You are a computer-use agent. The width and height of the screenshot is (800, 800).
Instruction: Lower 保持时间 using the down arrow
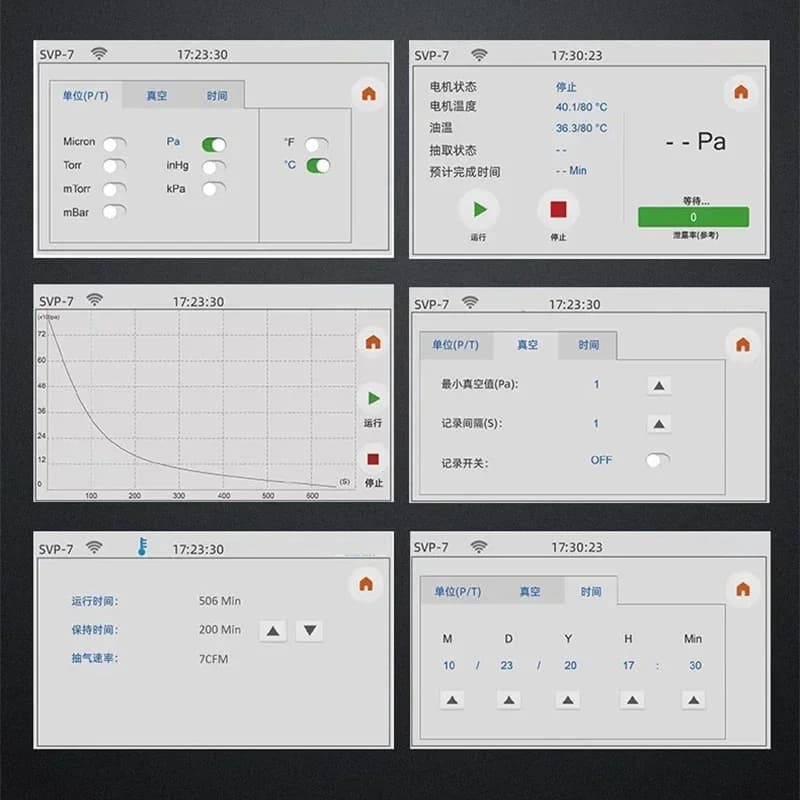click(x=309, y=631)
